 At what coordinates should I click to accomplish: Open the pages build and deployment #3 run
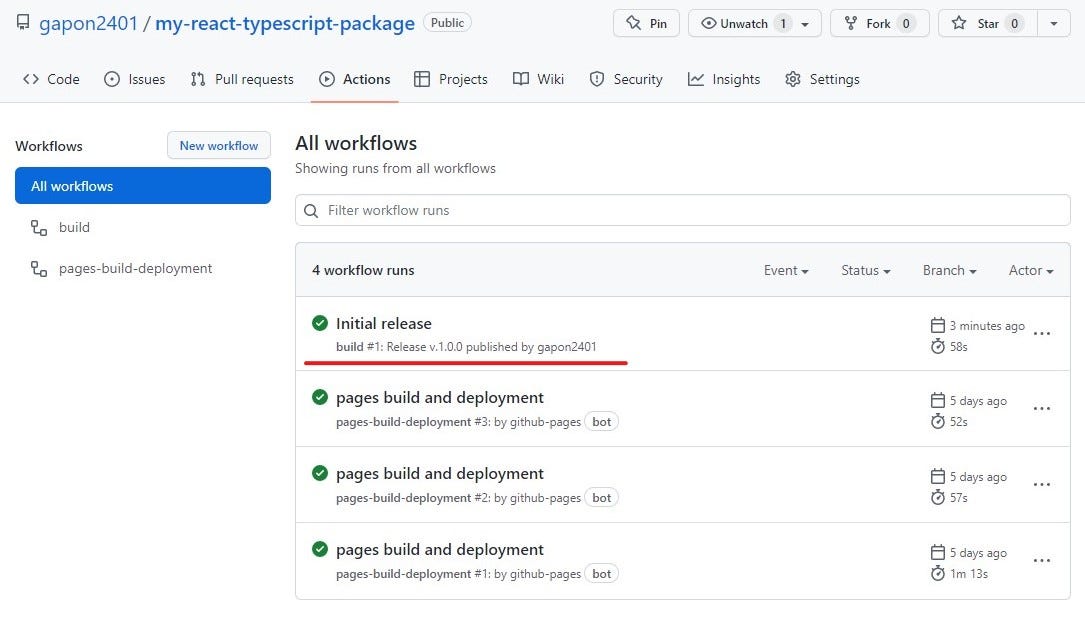point(439,398)
